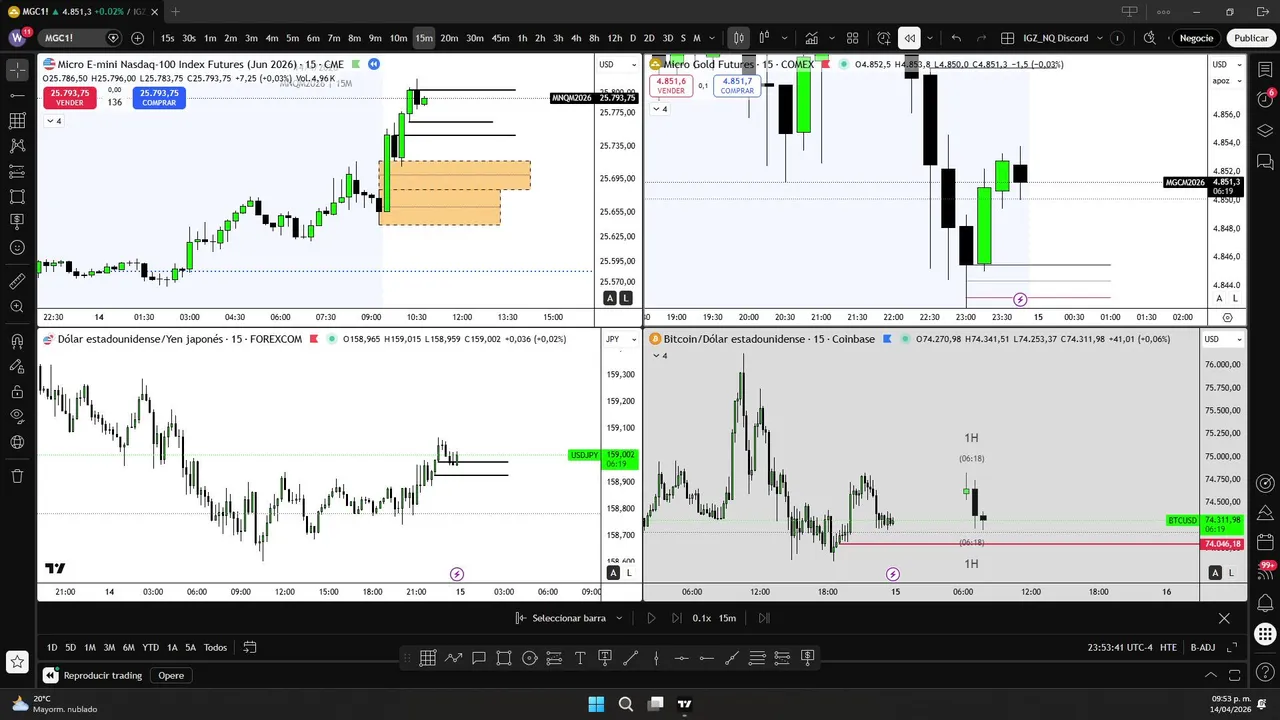The width and height of the screenshot is (1280, 720).
Task: Undo the last chart action
Action: (956, 38)
